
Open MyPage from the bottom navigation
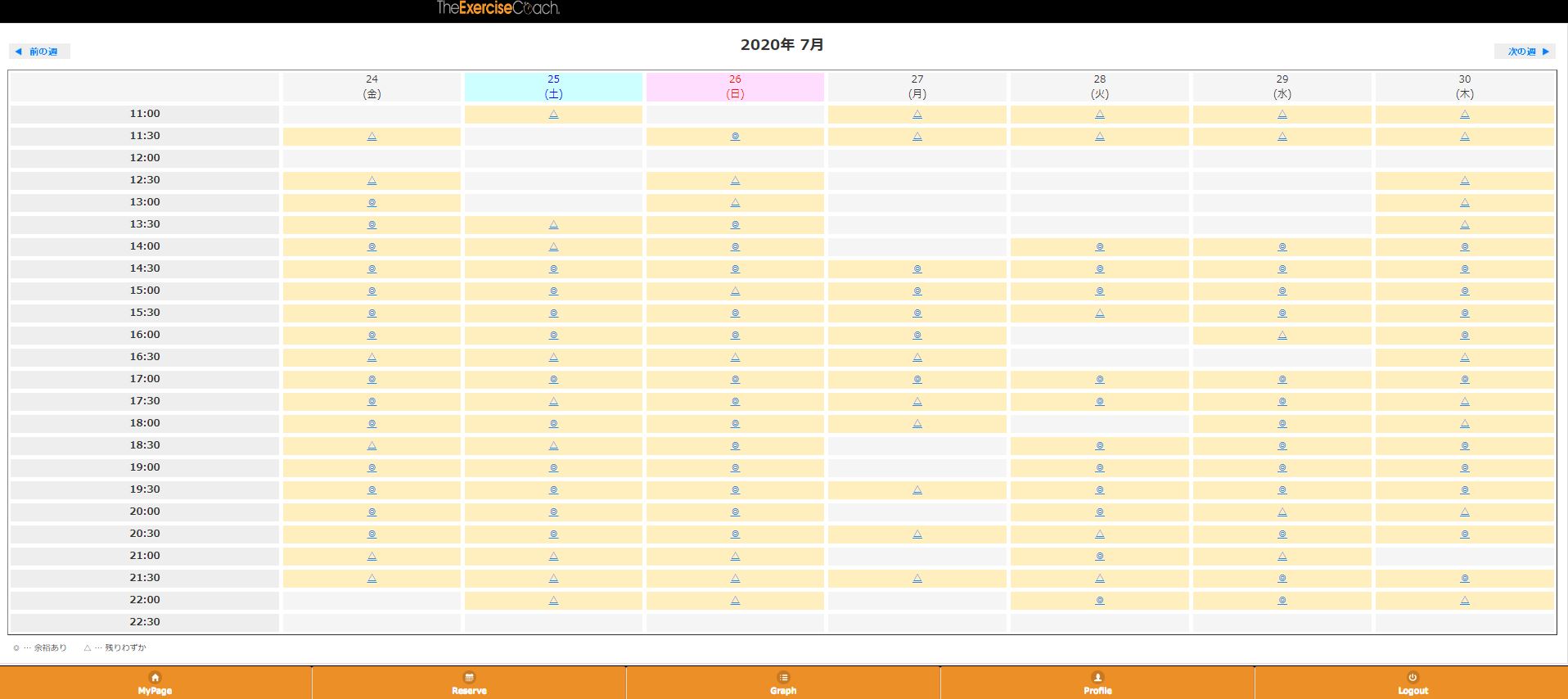click(x=155, y=683)
